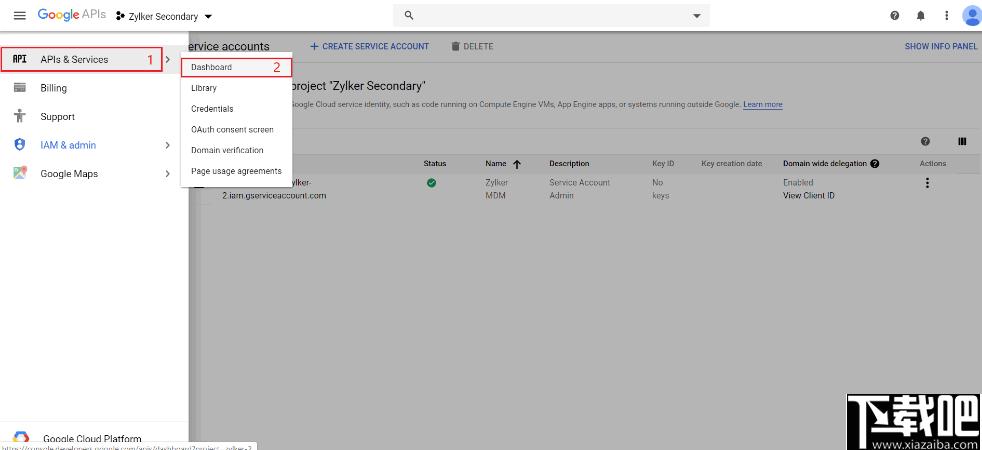This screenshot has height=450, width=982.
Task: Click the Google Maps icon
Action: coord(19,173)
